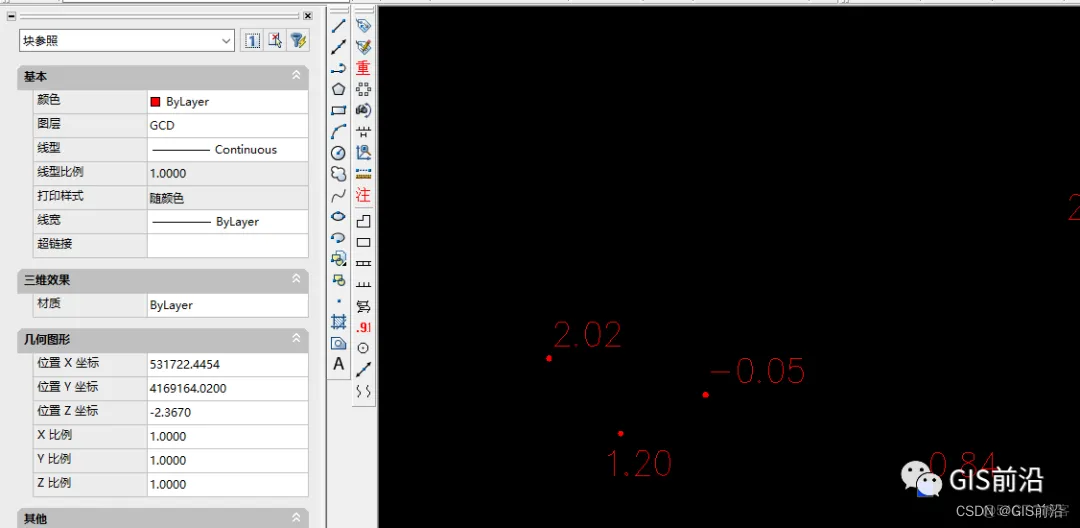Open the 块参照 object type dropdown
The width and height of the screenshot is (1080, 528).
127,41
